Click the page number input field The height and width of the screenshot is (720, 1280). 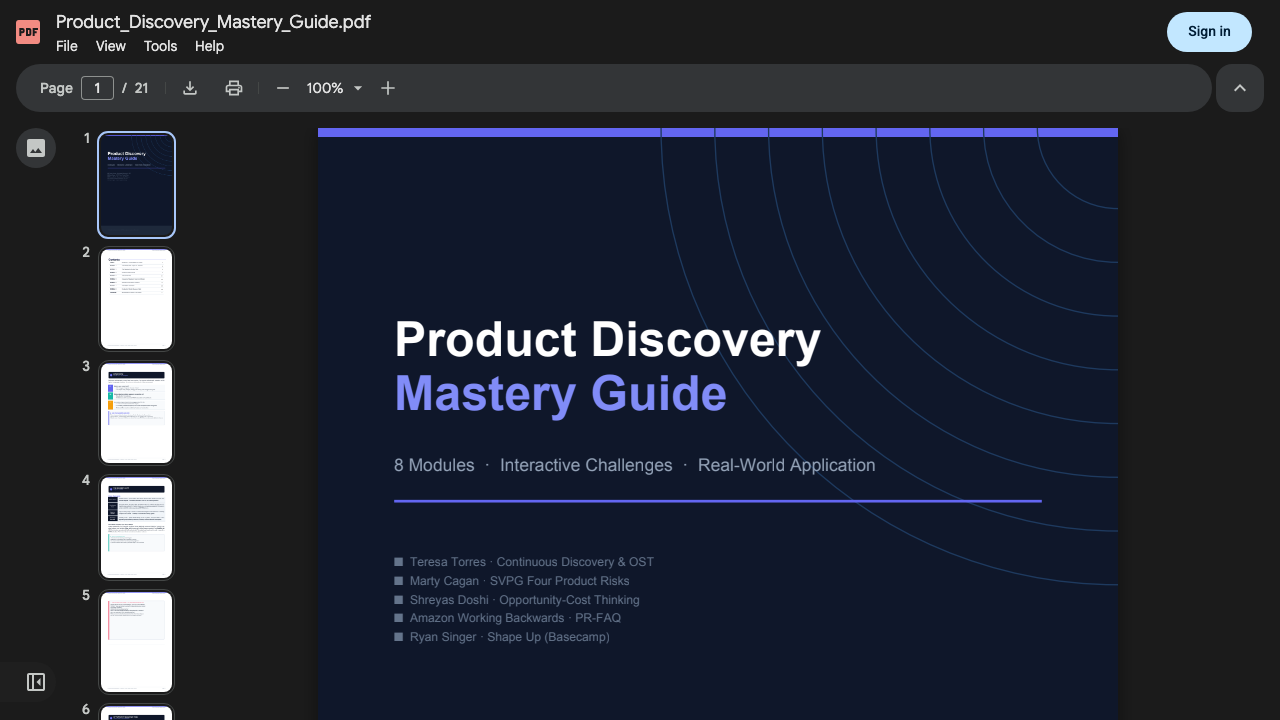(x=97, y=88)
